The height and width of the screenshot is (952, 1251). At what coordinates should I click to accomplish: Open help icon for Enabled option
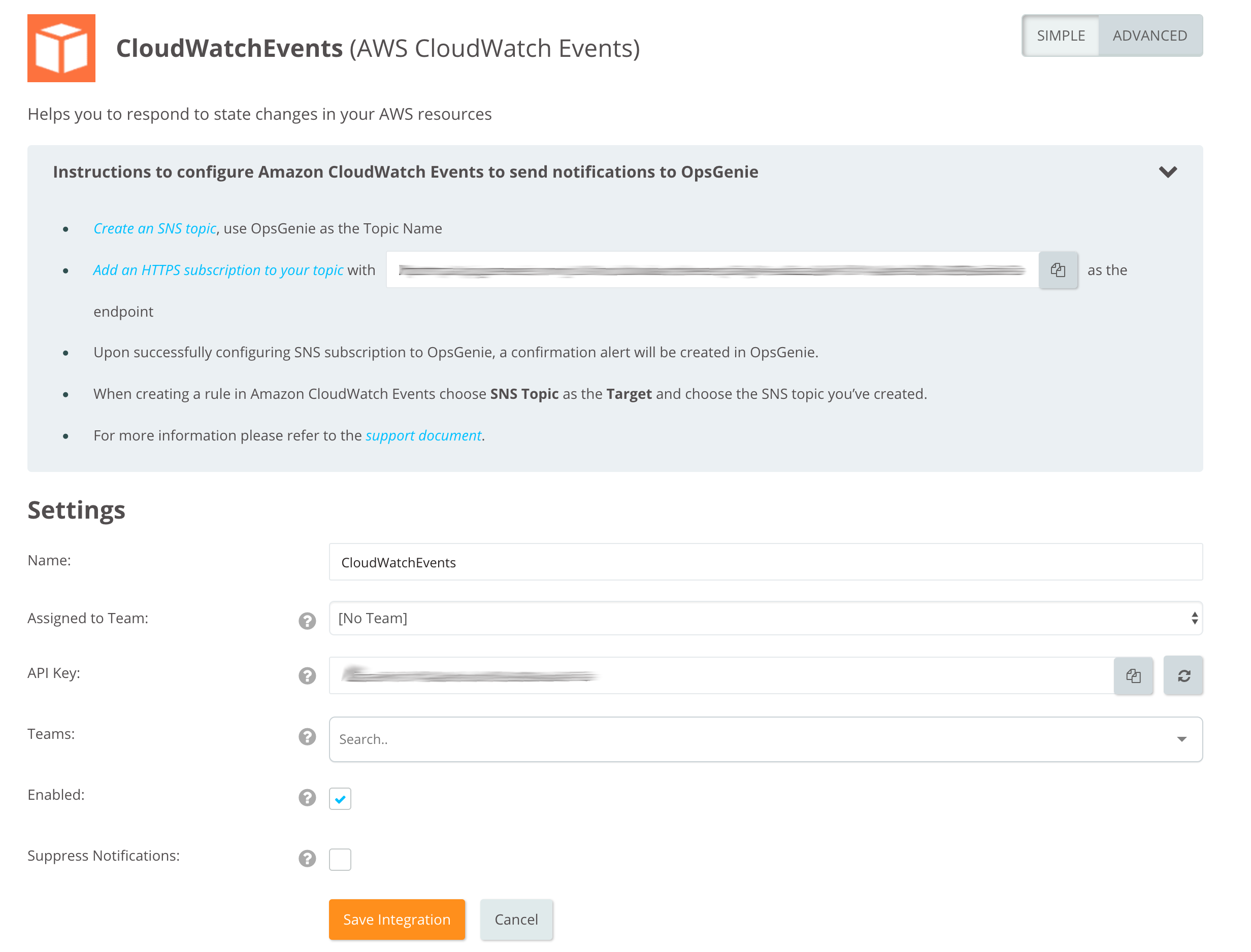pyautogui.click(x=307, y=797)
